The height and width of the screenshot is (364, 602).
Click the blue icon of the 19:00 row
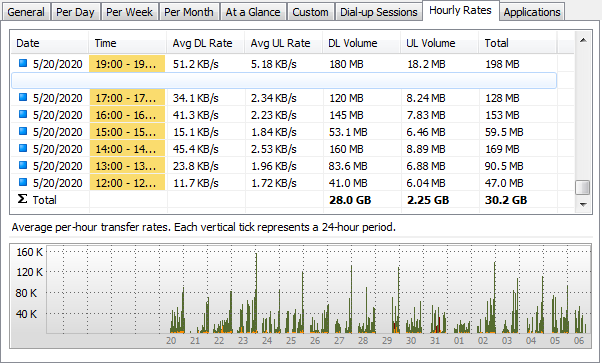coord(23,63)
